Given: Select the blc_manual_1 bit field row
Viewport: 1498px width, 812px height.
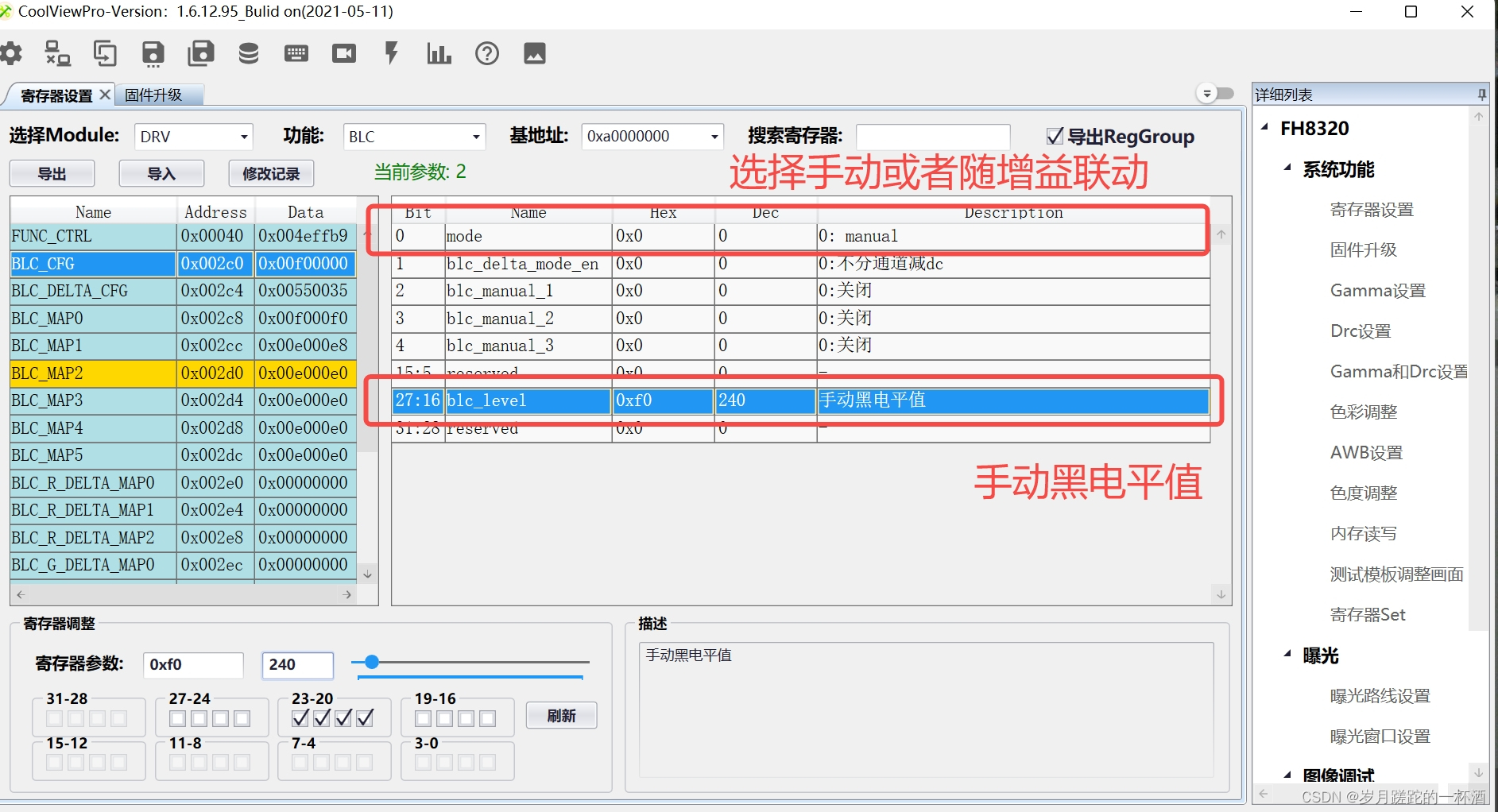Looking at the screenshot, I should [x=801, y=291].
